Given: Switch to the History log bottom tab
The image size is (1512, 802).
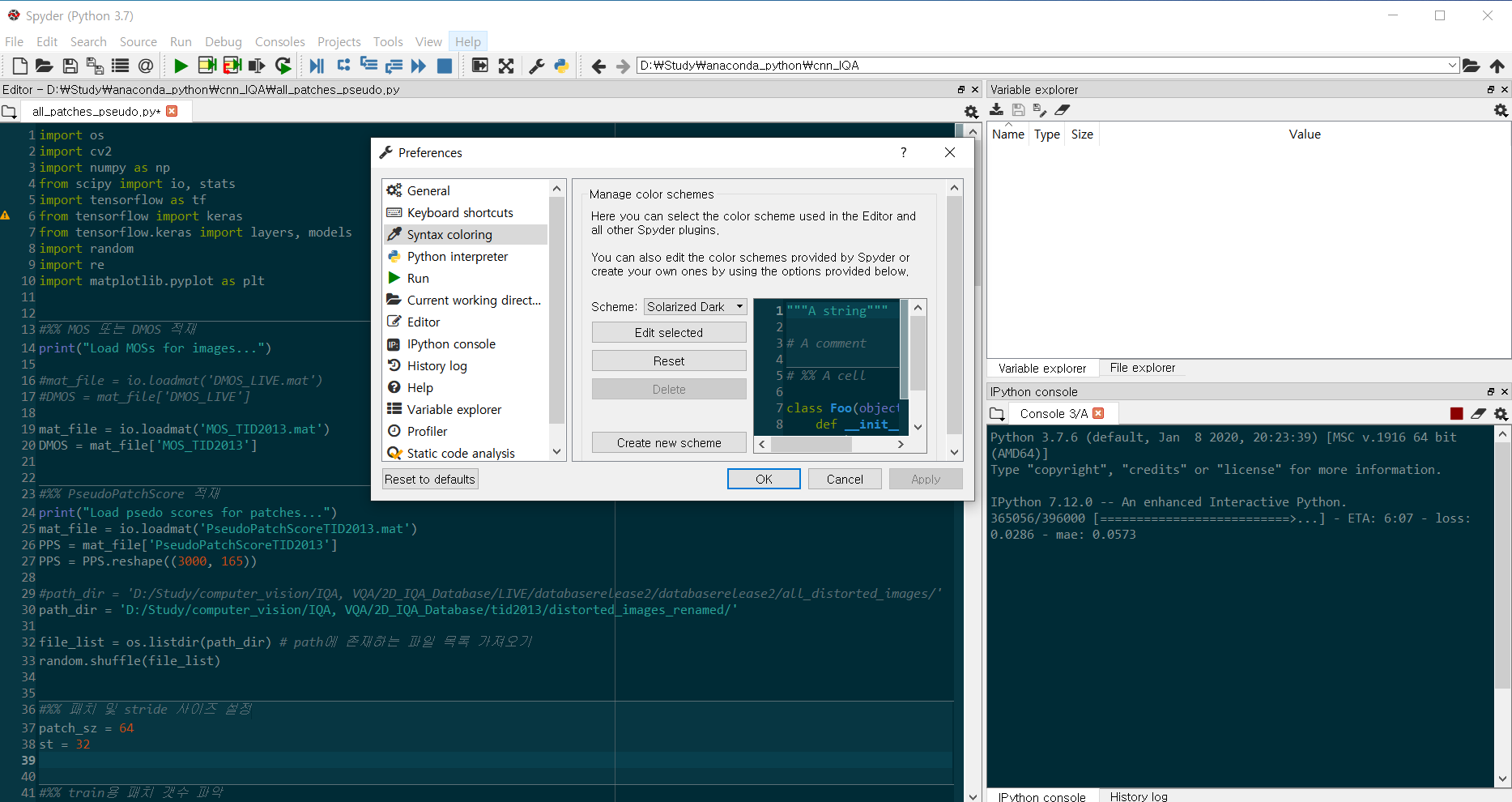Looking at the screenshot, I should (x=1138, y=796).
